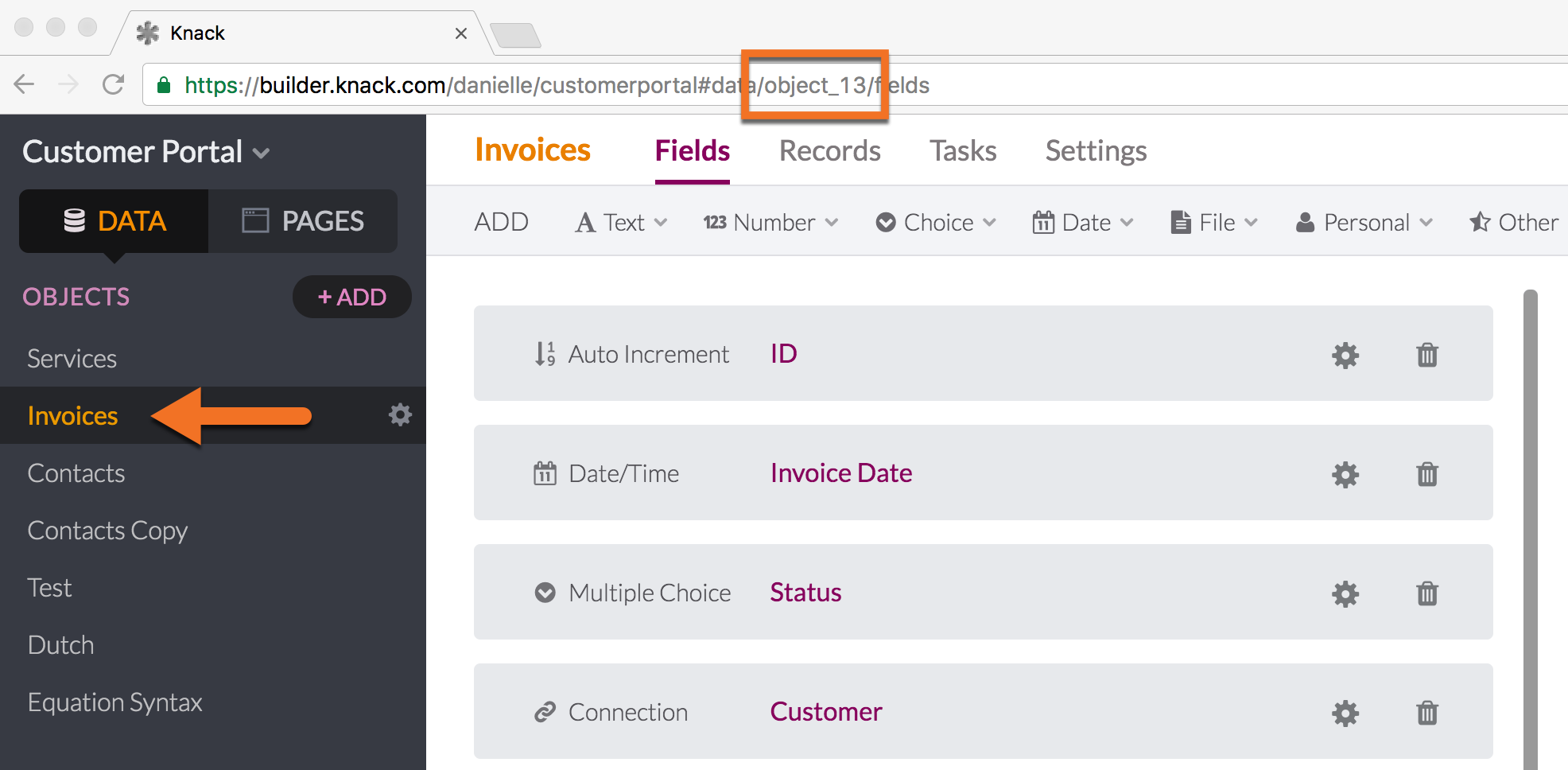
Task: Open the Tasks tab
Action: 963,151
